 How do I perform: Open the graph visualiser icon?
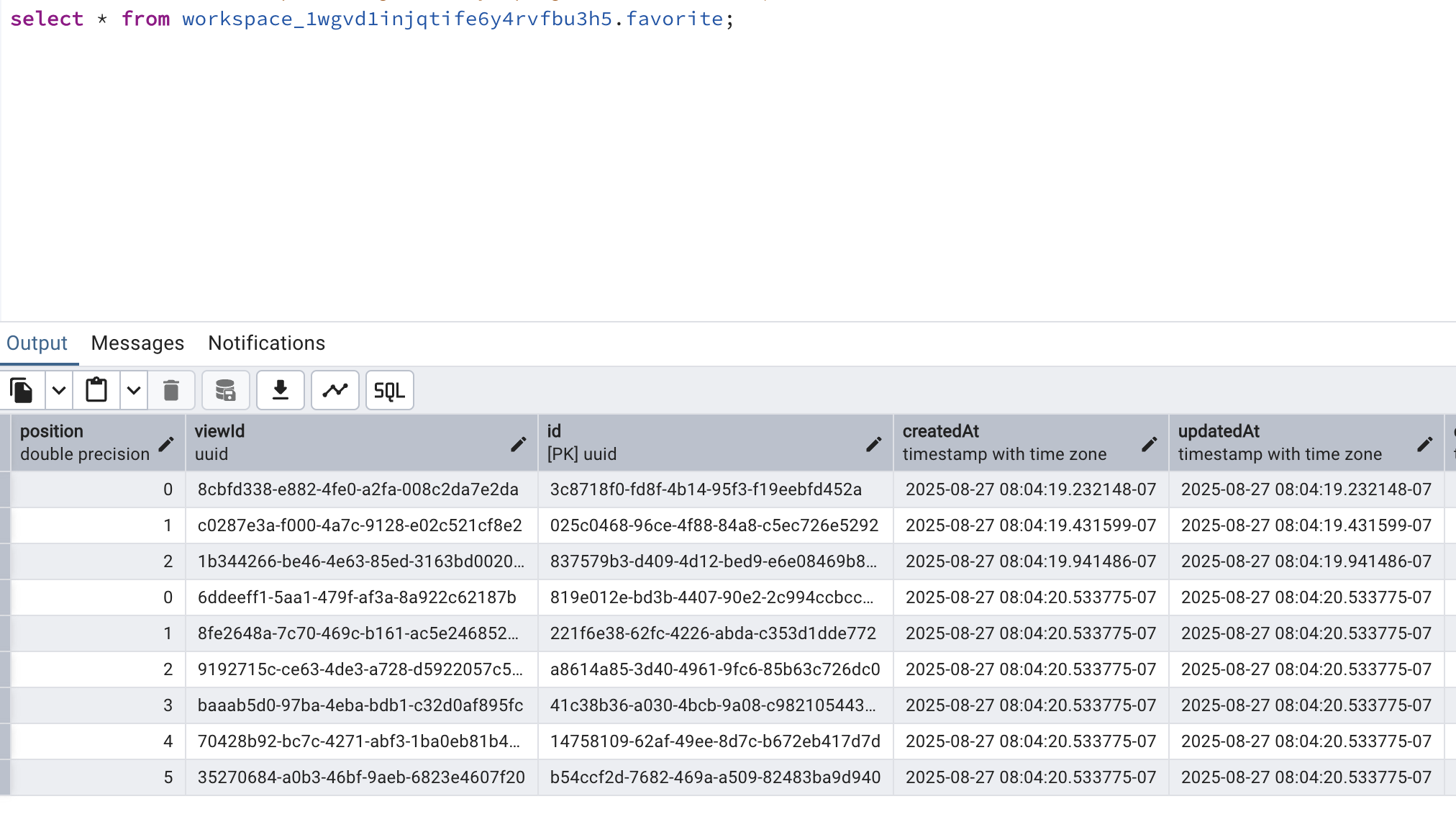pyautogui.click(x=335, y=391)
